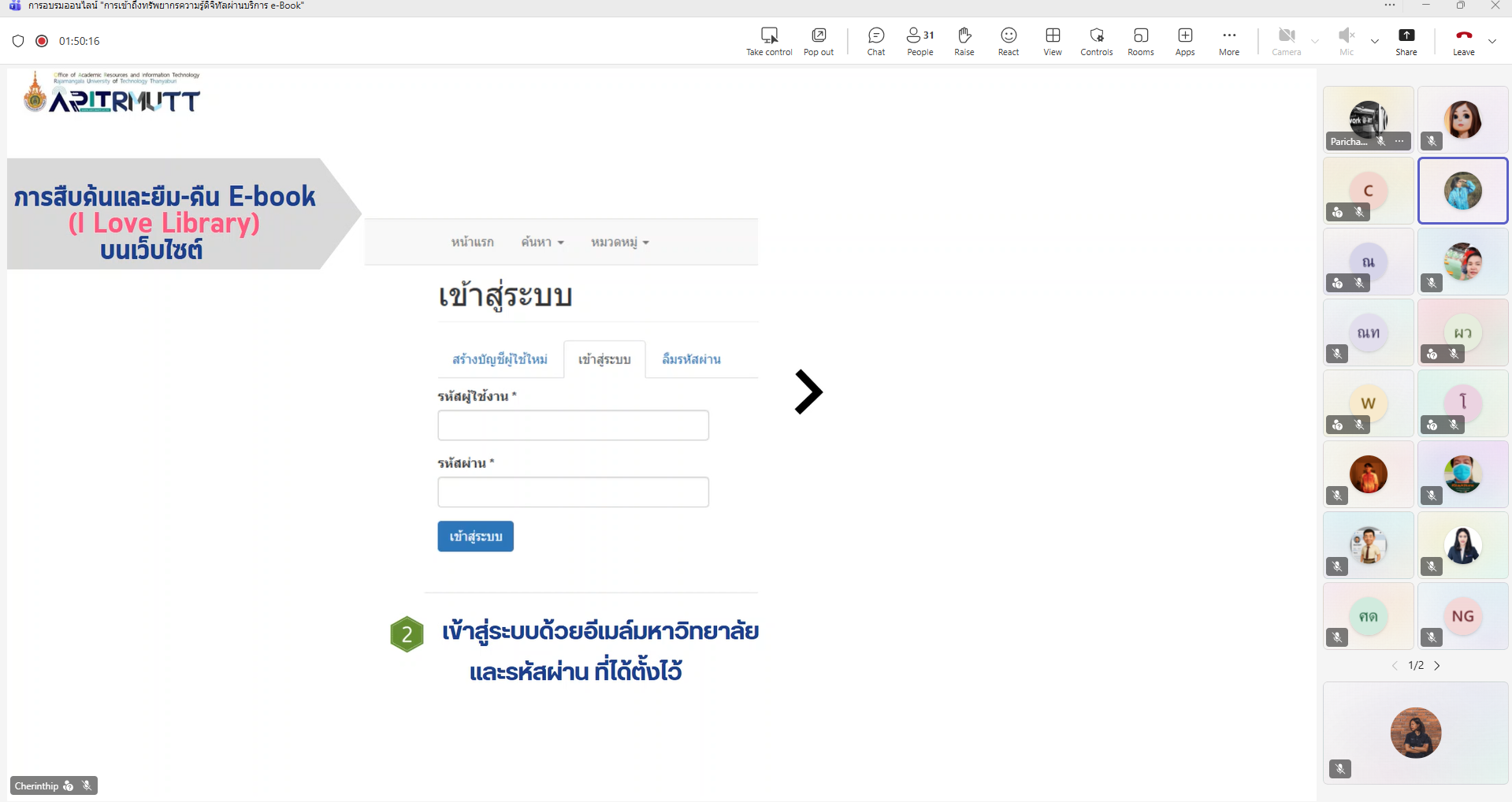This screenshot has width=1512, height=802.
Task: Open breakout Rooms
Action: click(1140, 41)
